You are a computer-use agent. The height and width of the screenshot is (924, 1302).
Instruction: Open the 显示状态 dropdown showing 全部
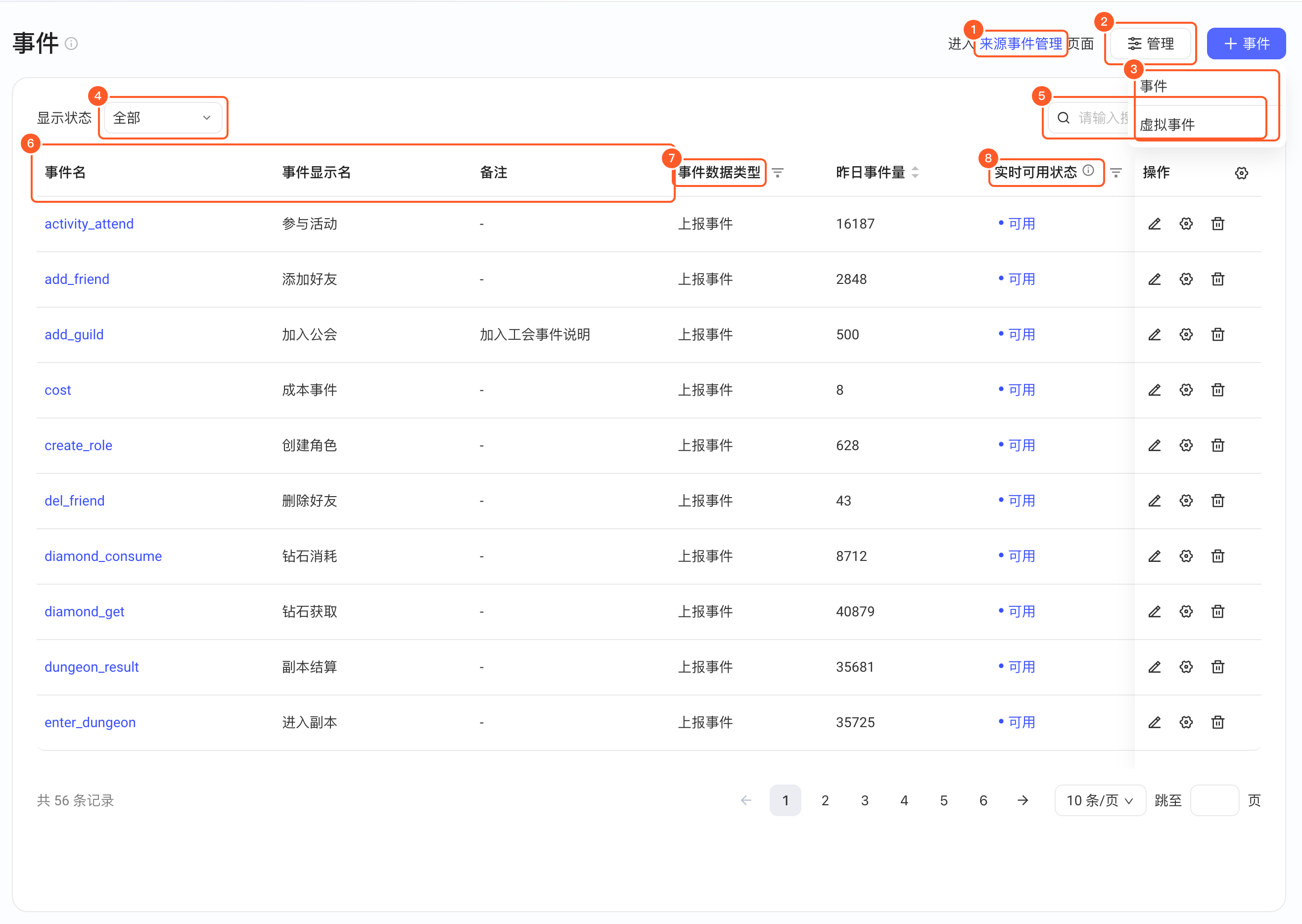click(163, 118)
